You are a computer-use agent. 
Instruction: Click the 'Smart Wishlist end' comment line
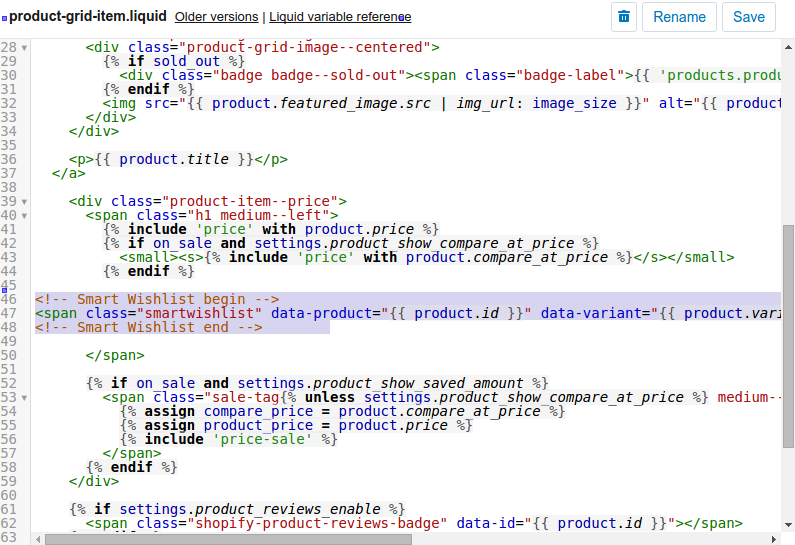pos(149,328)
